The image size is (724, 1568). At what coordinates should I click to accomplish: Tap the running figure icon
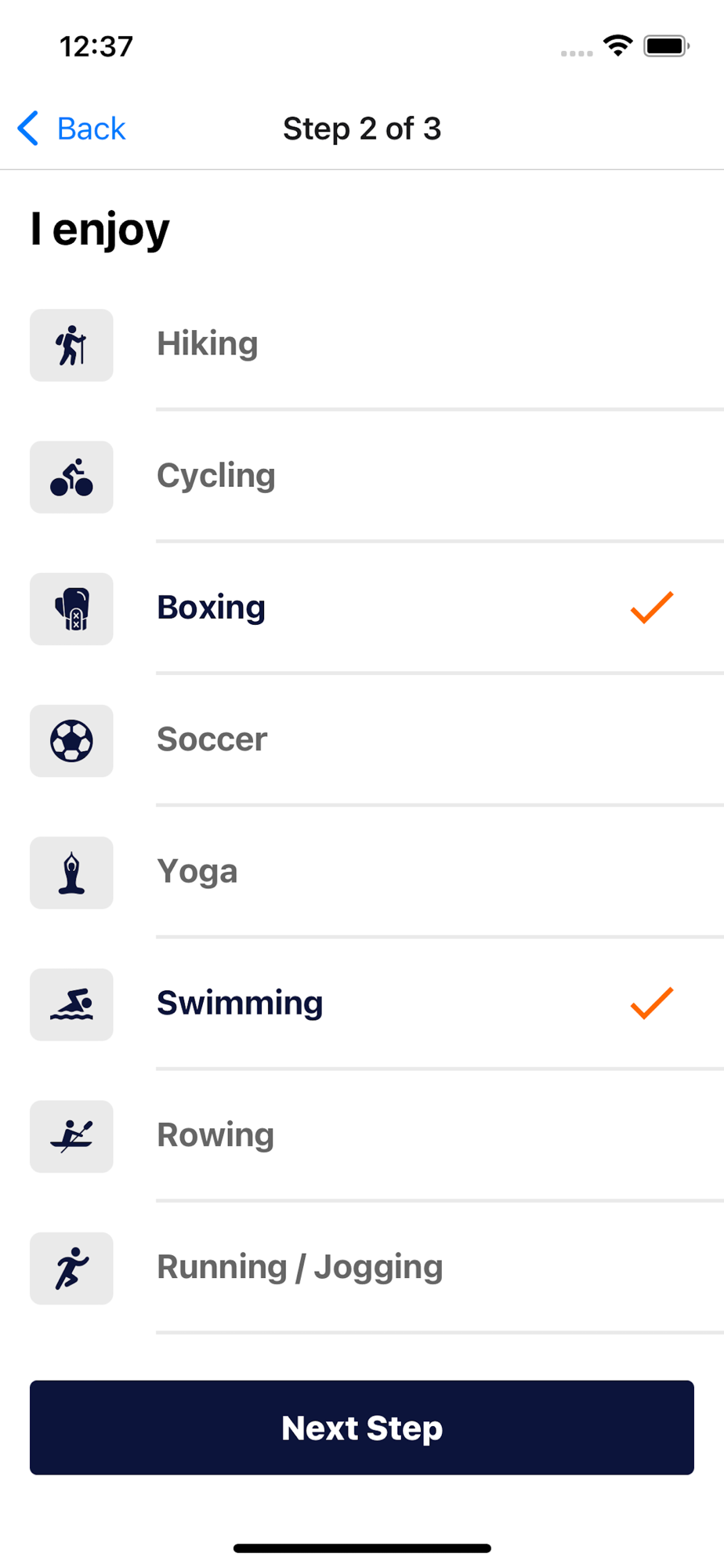(71, 1268)
